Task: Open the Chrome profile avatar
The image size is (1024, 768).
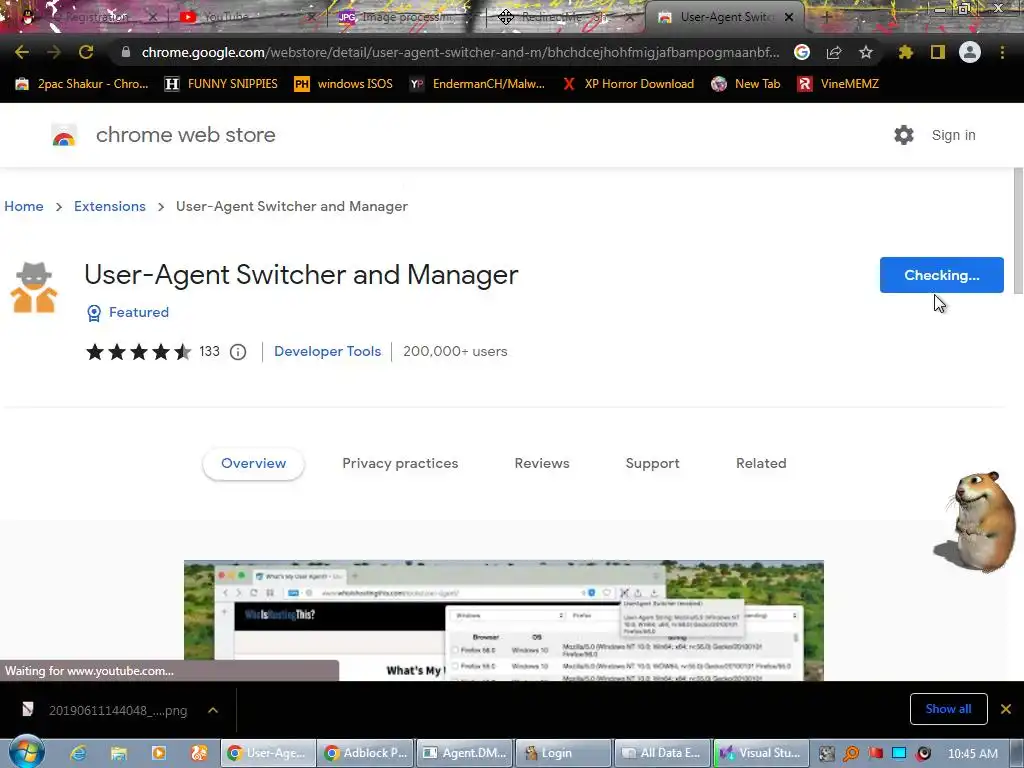Action: 970,52
